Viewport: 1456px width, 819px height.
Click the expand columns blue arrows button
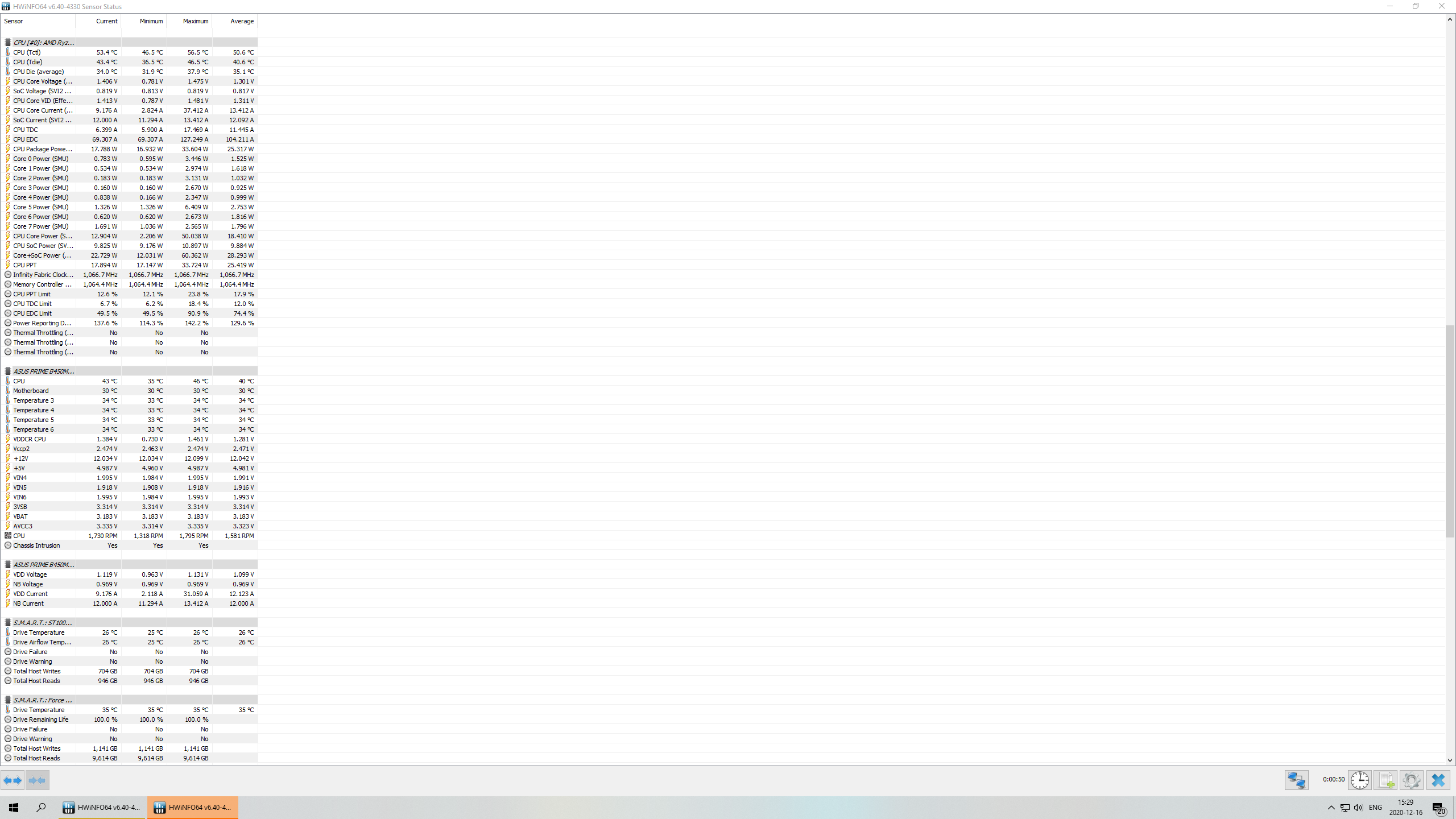[x=13, y=780]
